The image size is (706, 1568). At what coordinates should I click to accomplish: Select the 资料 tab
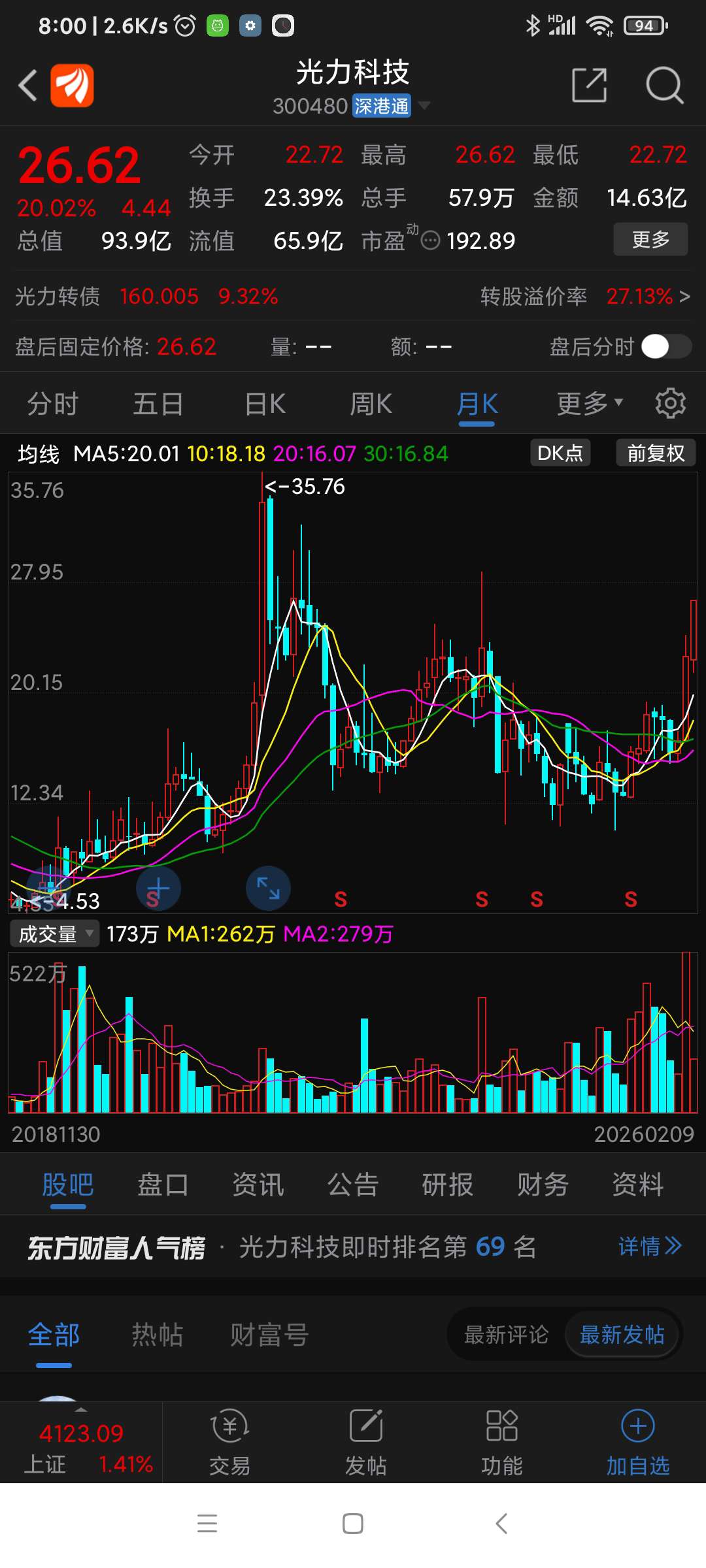(638, 1184)
